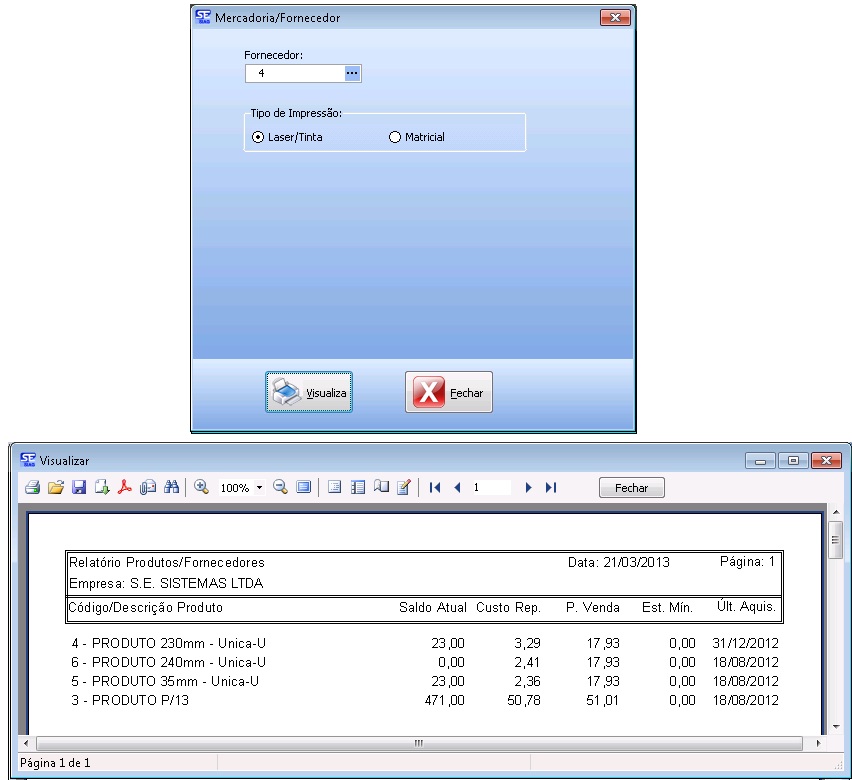Zoom in with plus magnifier

[201, 488]
